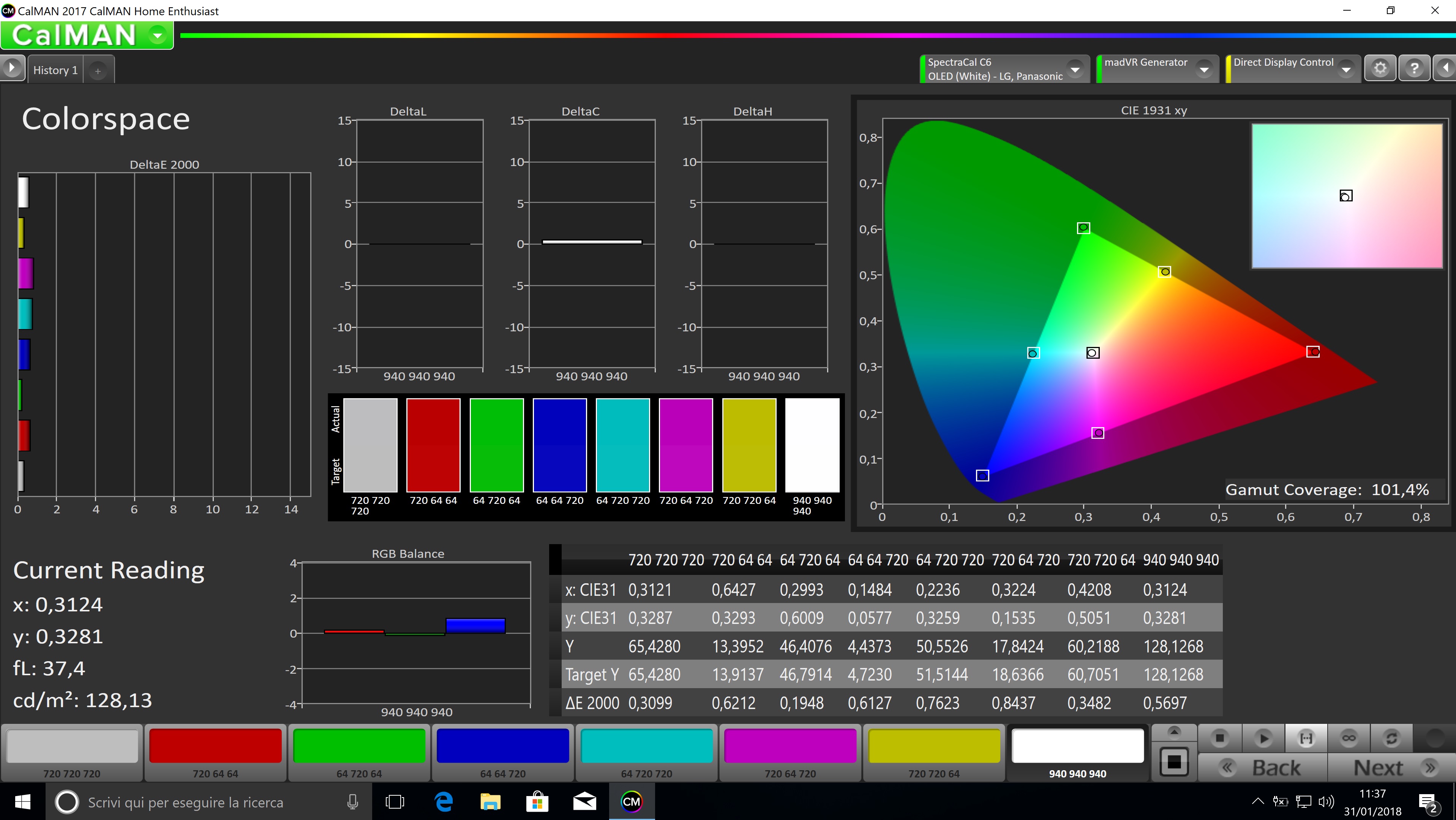Viewport: 1456px width, 820px height.
Task: Click the ΔE 2000 value 0,8437
Action: pos(1014,703)
